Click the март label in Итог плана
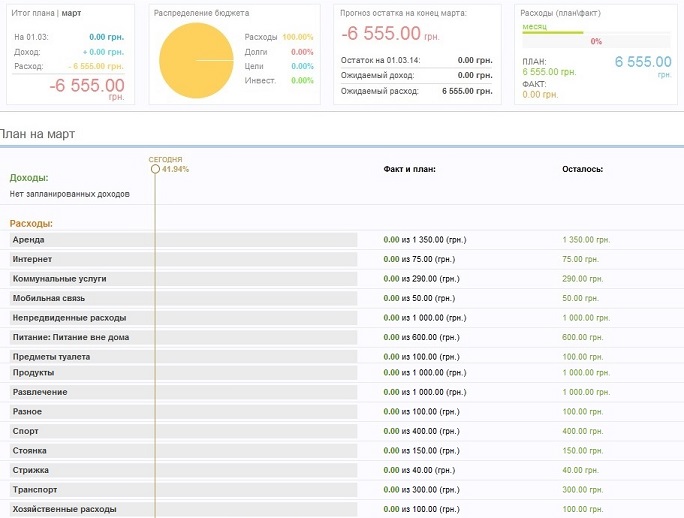This screenshot has width=684, height=518. click(x=72, y=13)
